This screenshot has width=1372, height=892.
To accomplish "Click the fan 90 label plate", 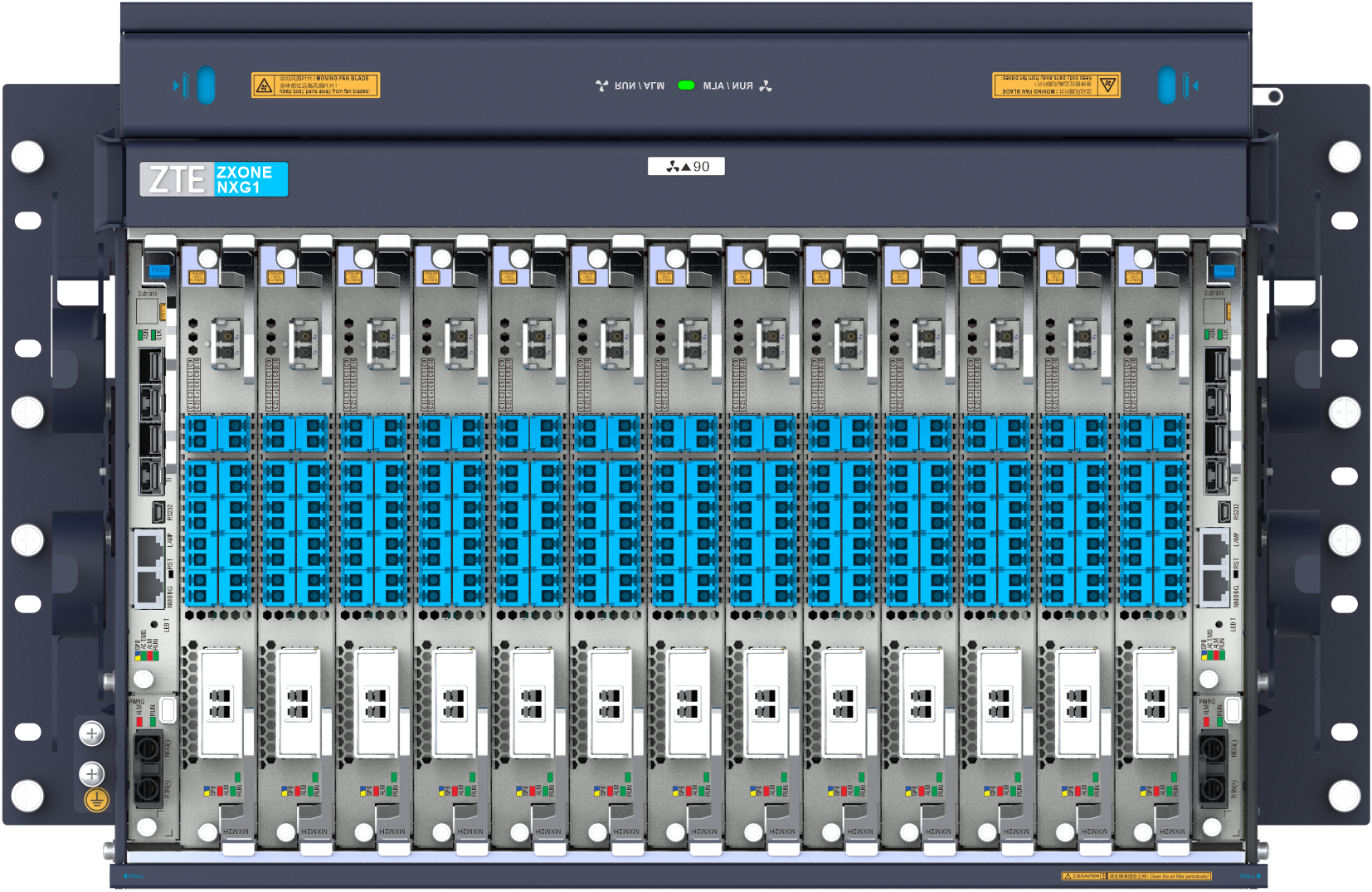I will tap(686, 167).
